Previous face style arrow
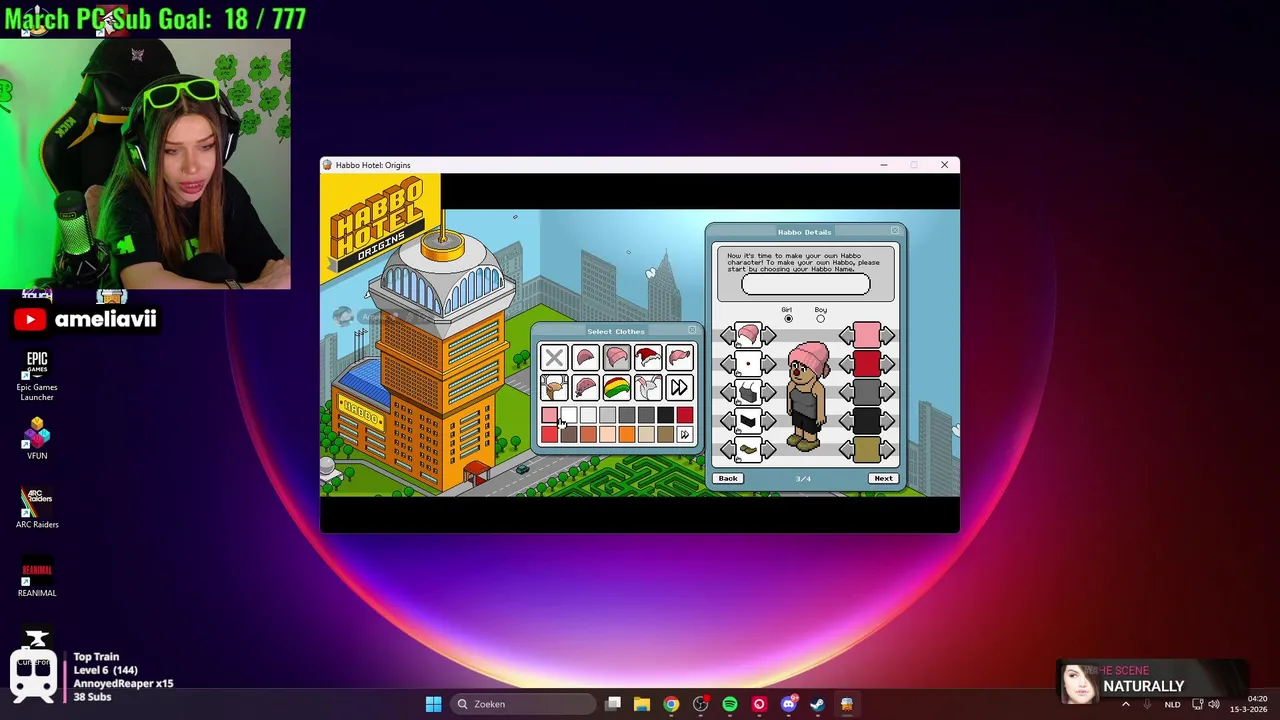 tap(727, 364)
